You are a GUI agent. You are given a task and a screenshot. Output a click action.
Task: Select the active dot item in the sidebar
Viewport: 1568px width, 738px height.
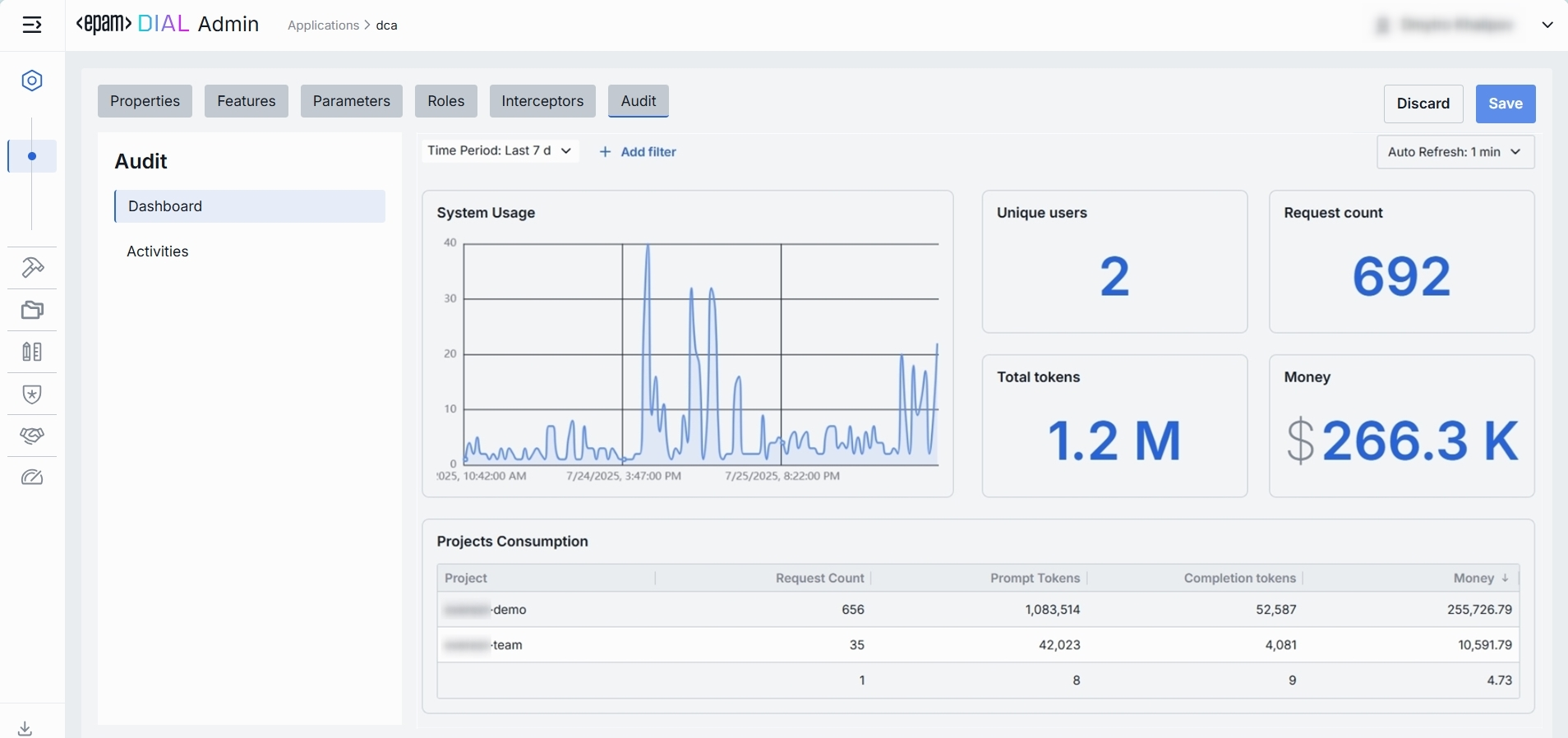(32, 156)
